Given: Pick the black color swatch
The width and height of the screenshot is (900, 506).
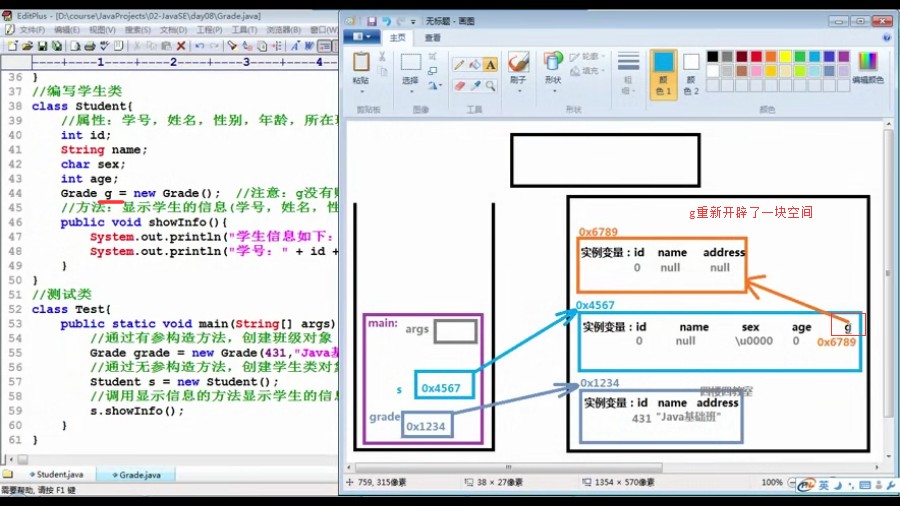Looking at the screenshot, I should [x=712, y=56].
